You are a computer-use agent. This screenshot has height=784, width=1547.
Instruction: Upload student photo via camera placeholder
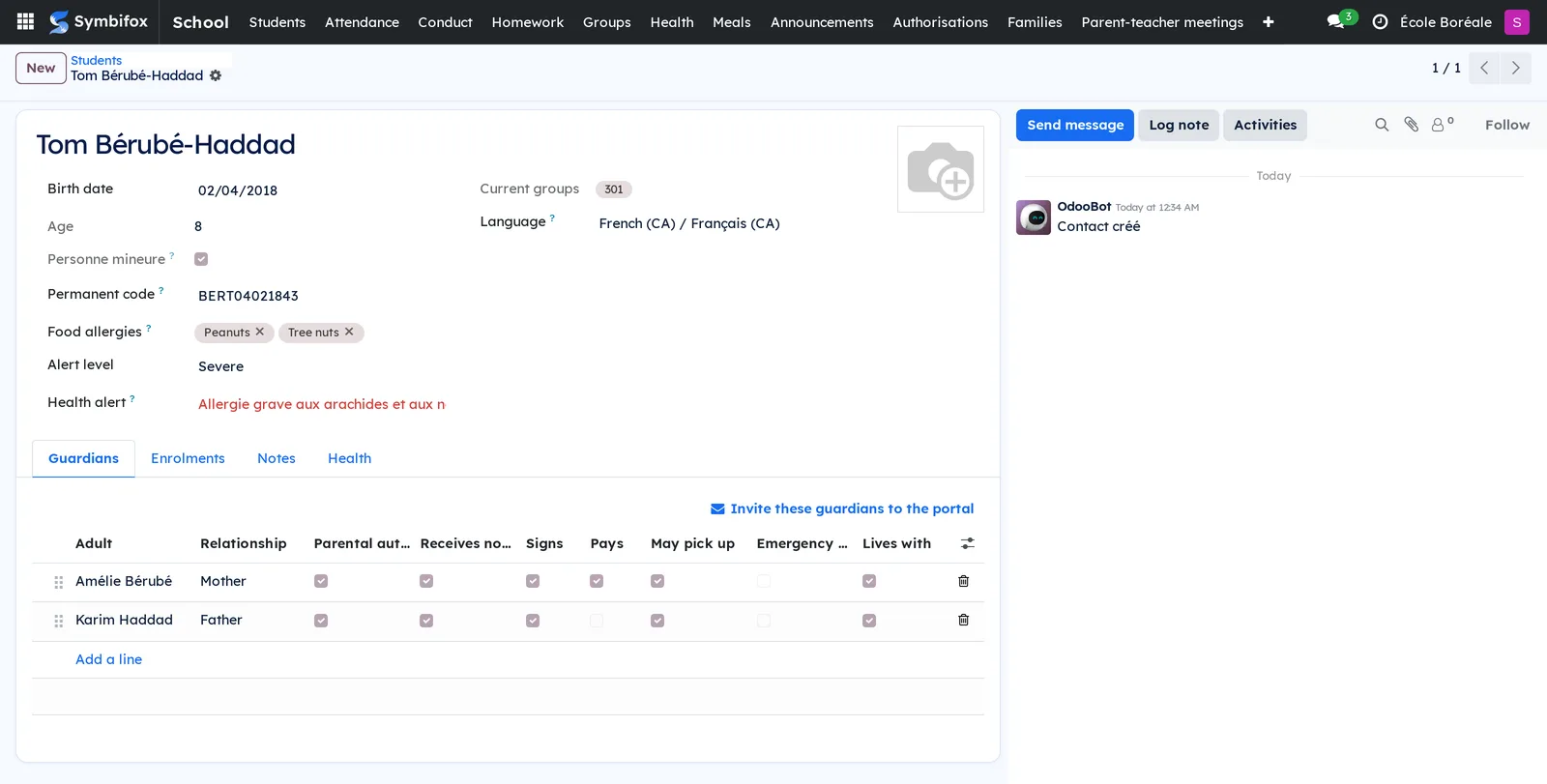click(x=941, y=169)
